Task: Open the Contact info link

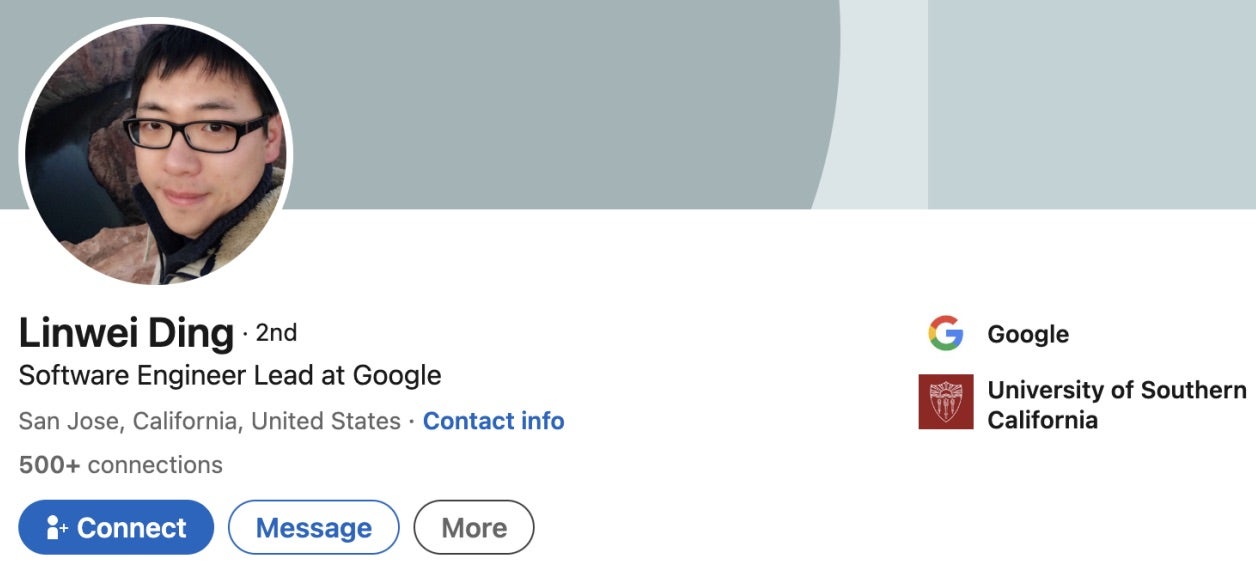Action: click(x=493, y=421)
